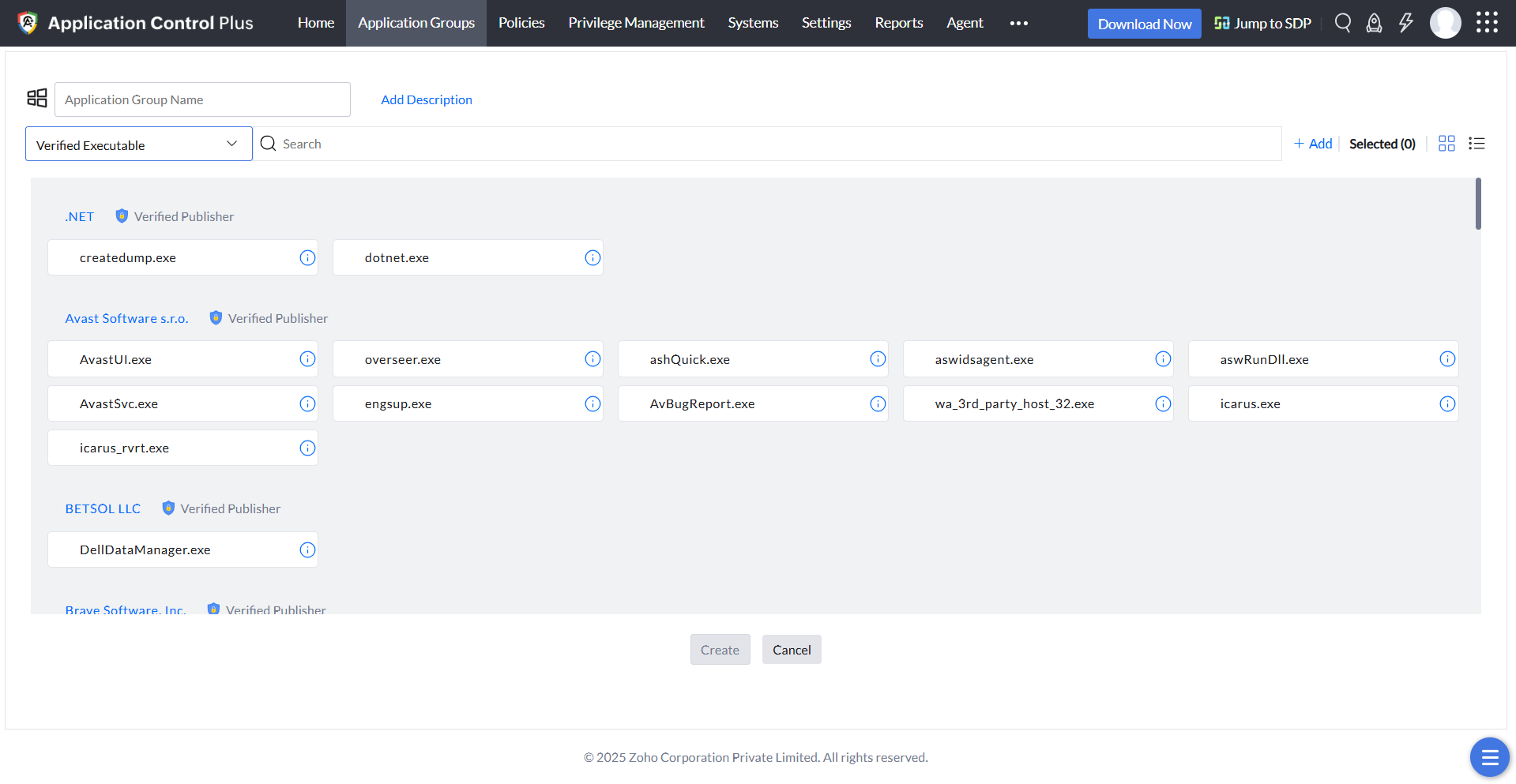Image resolution: width=1516 pixels, height=784 pixels.
Task: Click Jump to SDP link
Action: [x=1262, y=23]
